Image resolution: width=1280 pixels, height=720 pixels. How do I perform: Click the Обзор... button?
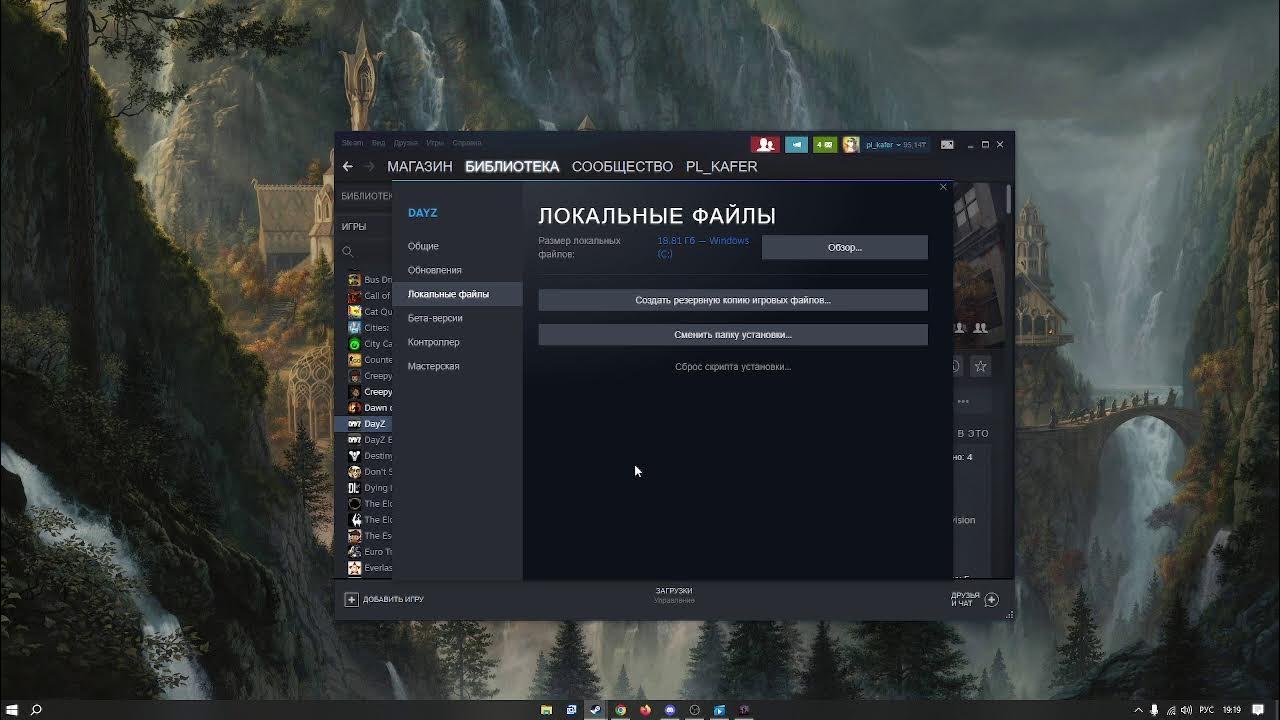pos(845,247)
